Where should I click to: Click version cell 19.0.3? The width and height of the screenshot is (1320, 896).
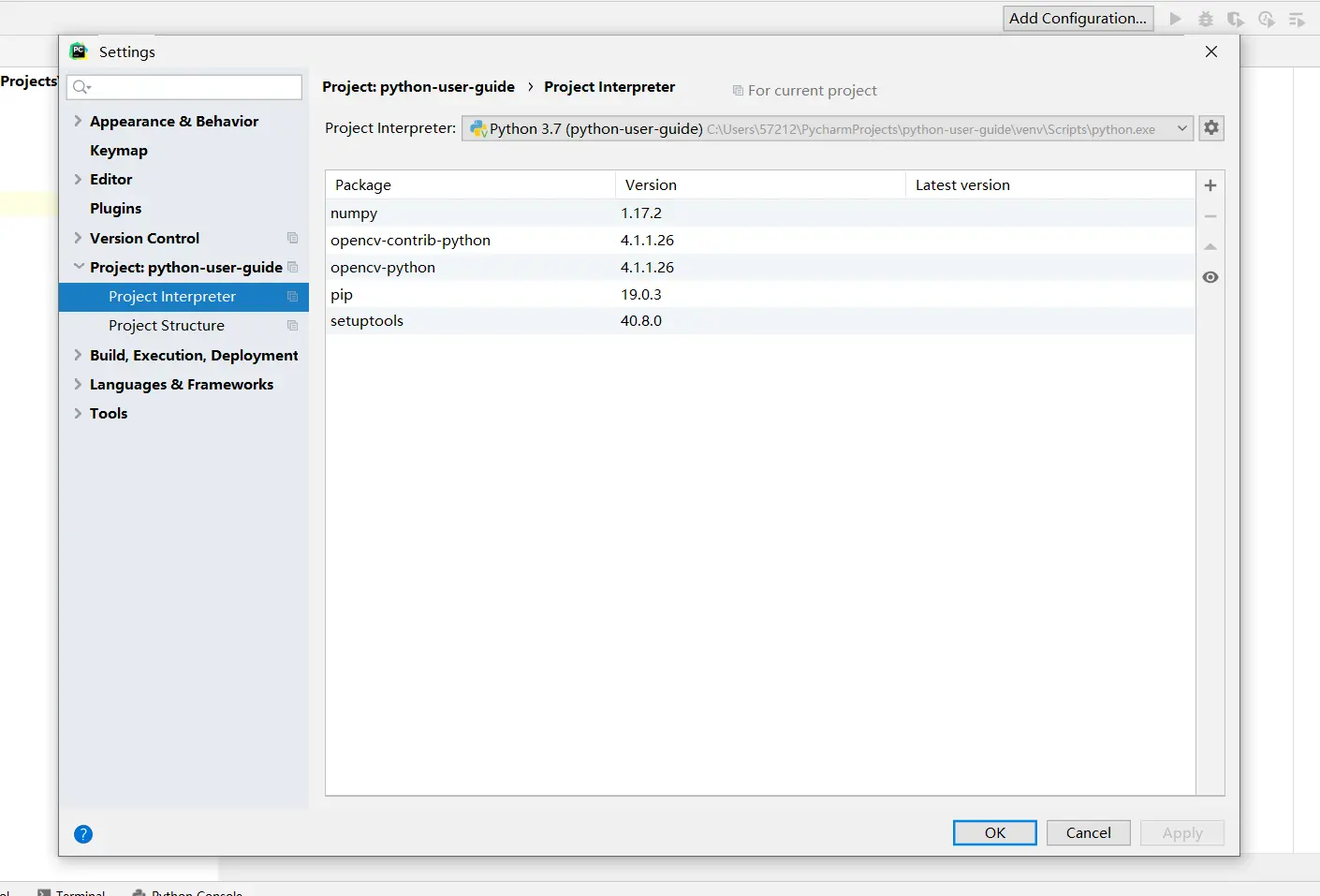pyautogui.click(x=641, y=295)
